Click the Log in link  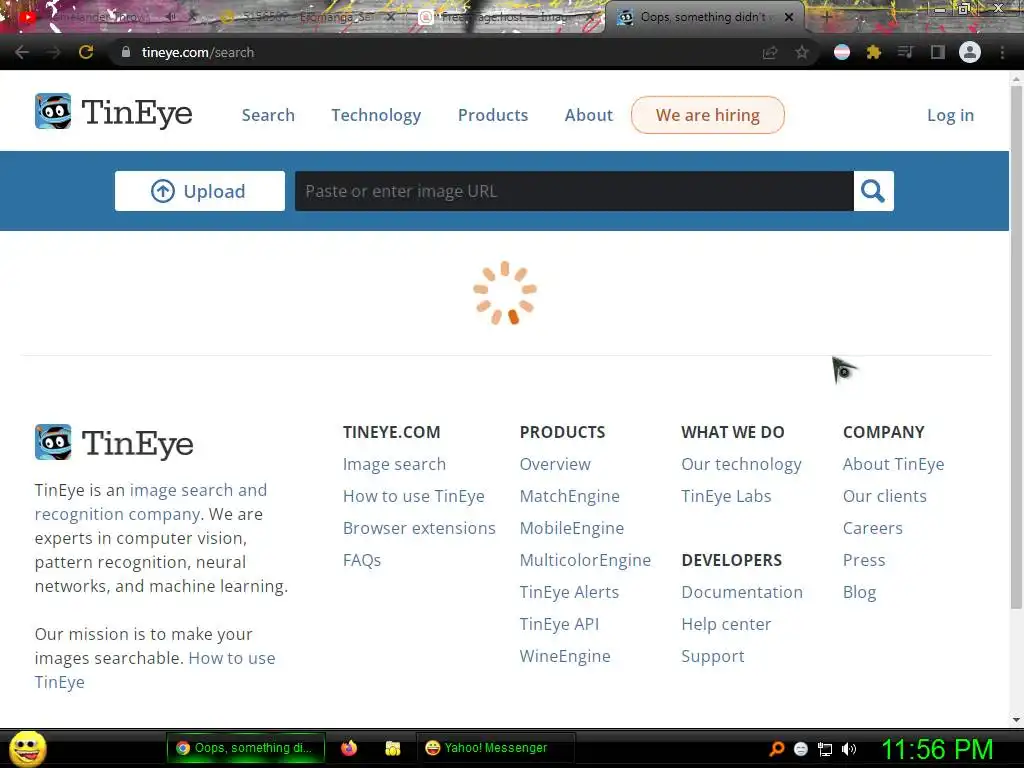(x=951, y=116)
